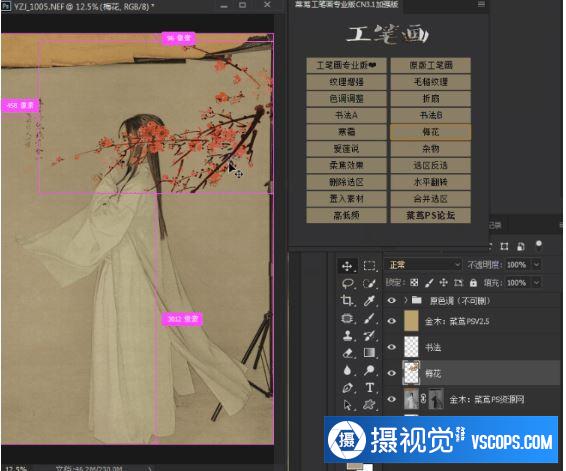Viewport: 566px width, 471px height.
Task: Select the Rectangular Marquee tool
Action: pyautogui.click(x=369, y=266)
